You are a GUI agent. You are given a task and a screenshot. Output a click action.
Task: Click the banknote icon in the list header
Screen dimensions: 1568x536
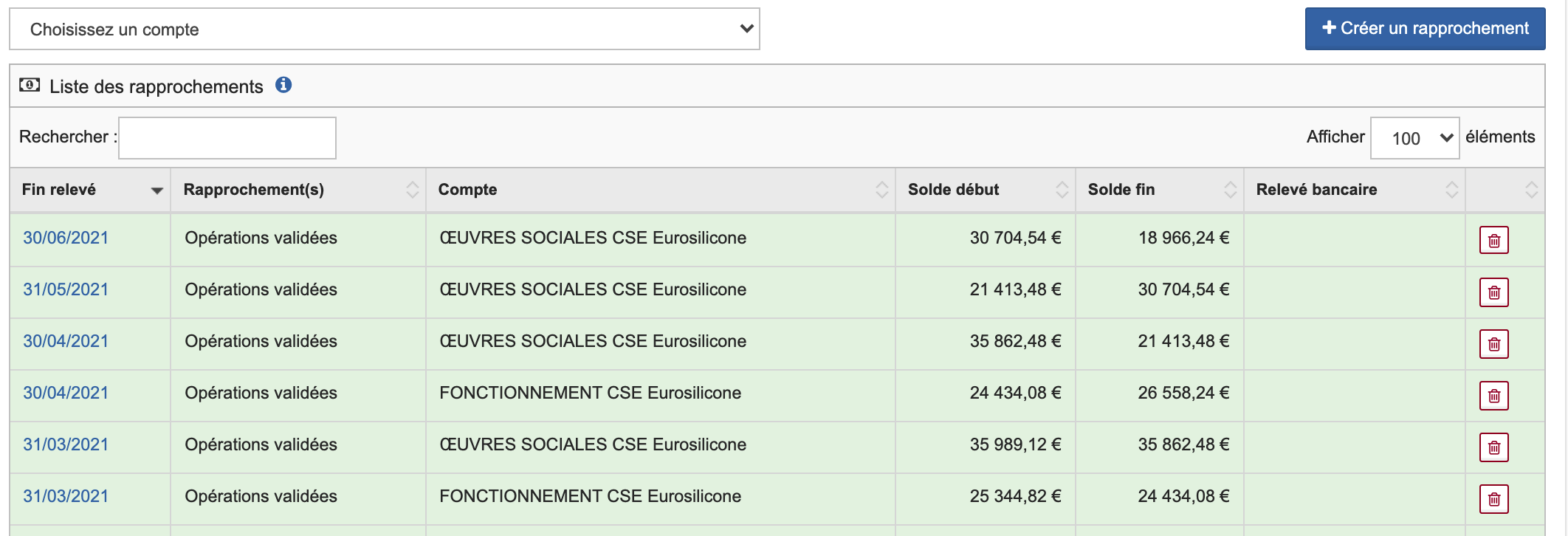tap(30, 86)
